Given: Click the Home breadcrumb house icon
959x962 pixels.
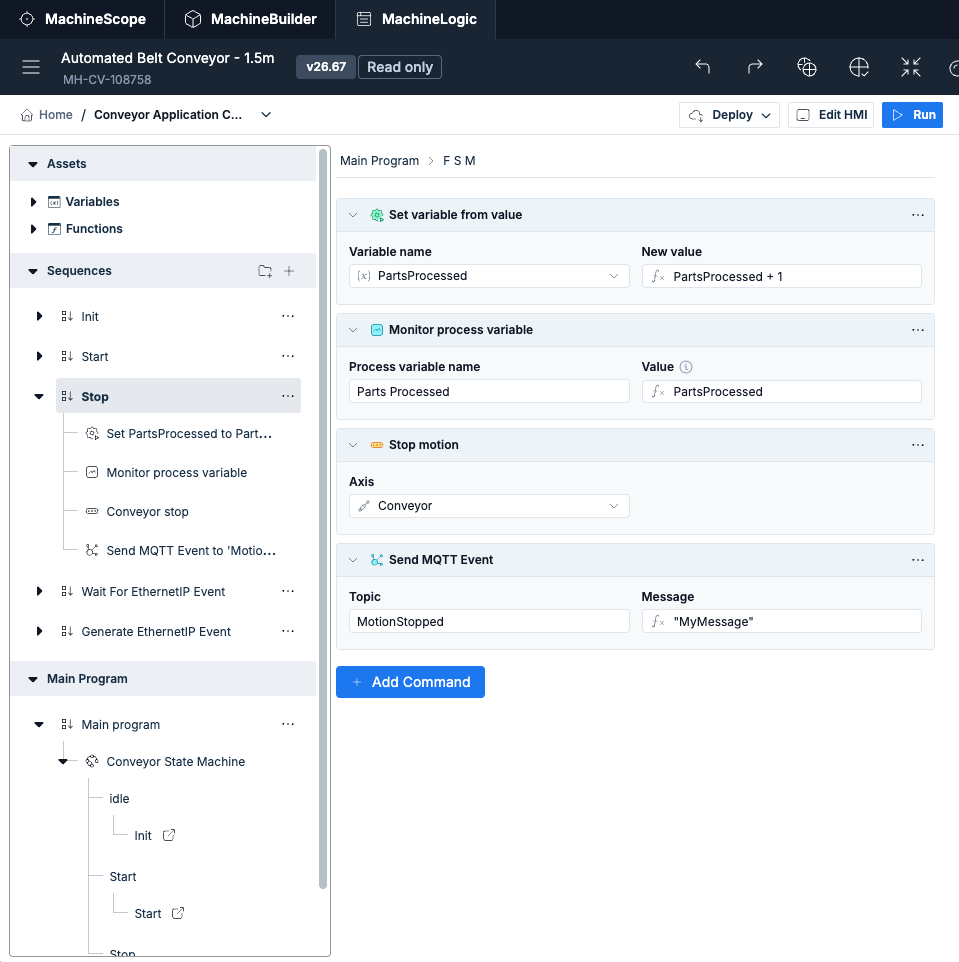Looking at the screenshot, I should click(x=27, y=115).
